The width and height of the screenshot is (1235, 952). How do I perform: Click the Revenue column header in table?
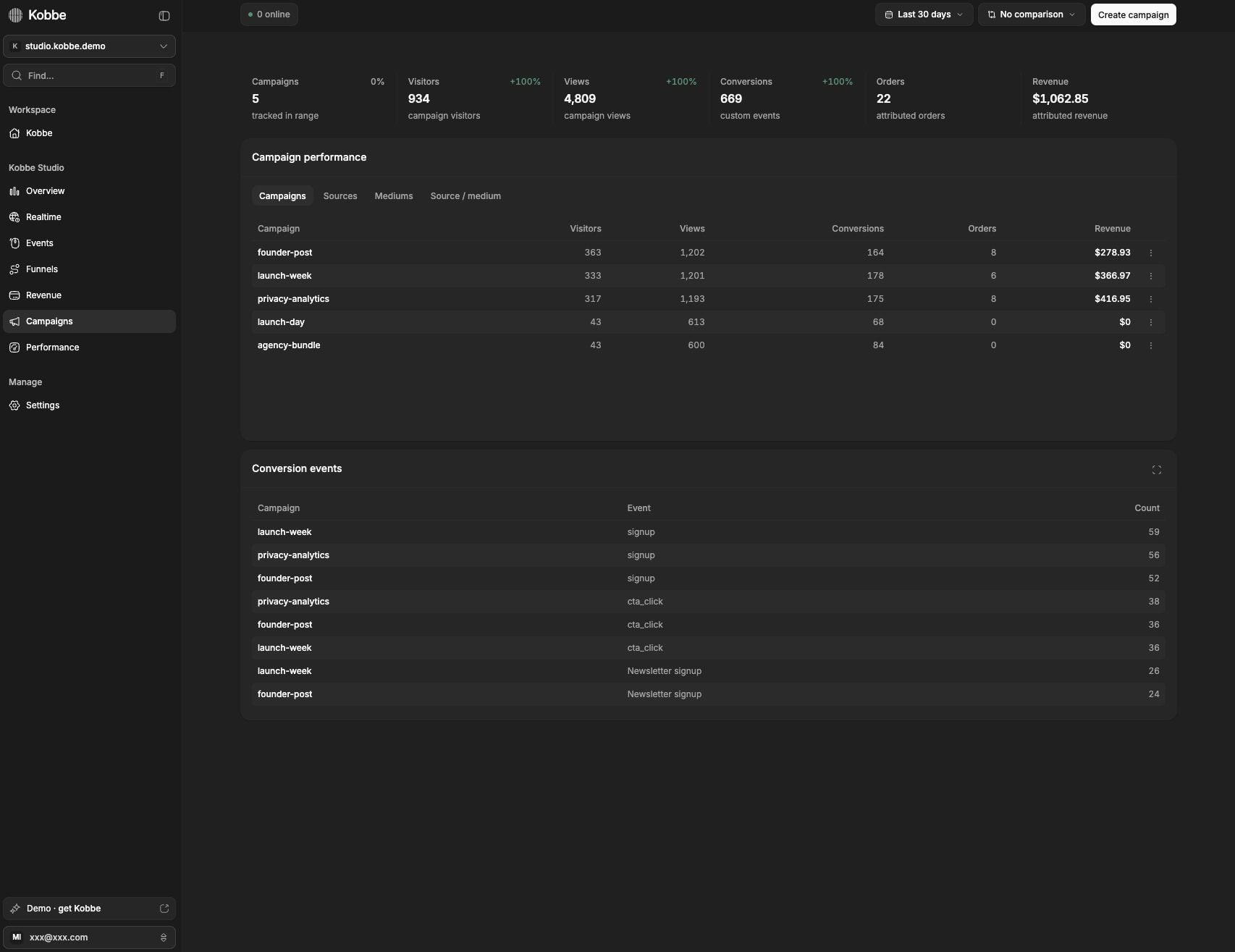[x=1112, y=229]
